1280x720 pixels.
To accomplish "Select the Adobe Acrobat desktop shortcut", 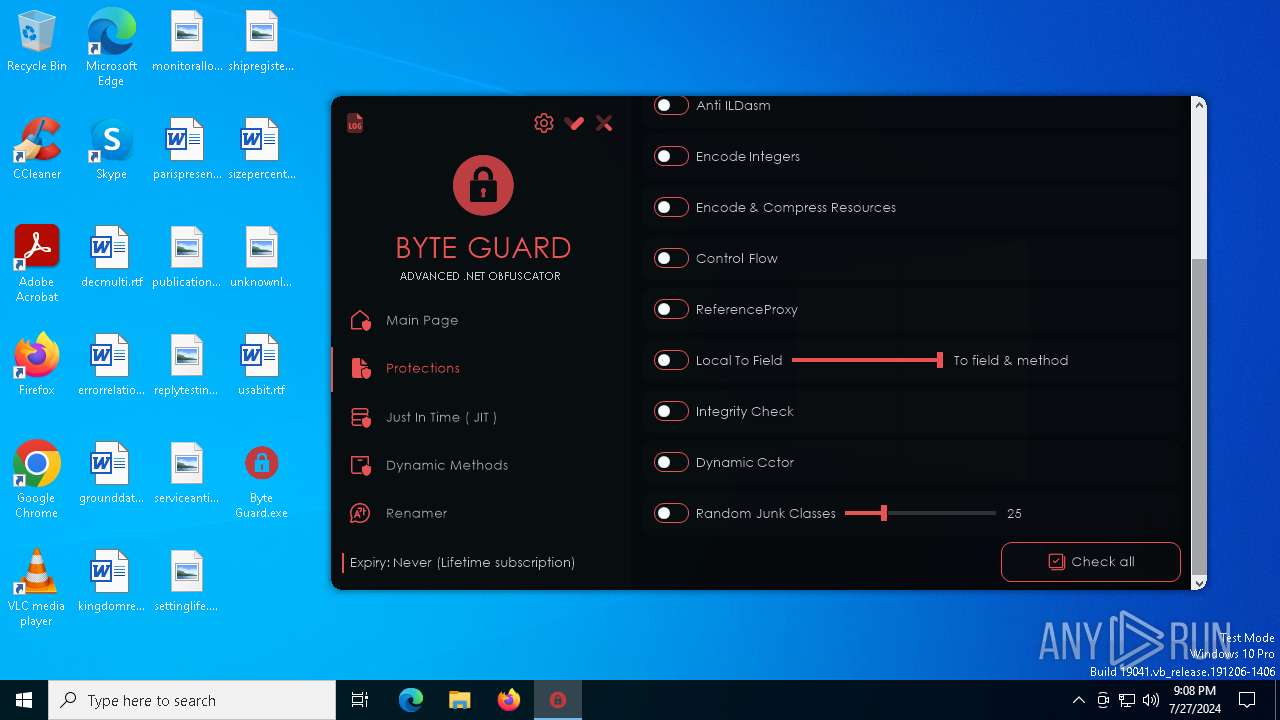I will tap(37, 263).
